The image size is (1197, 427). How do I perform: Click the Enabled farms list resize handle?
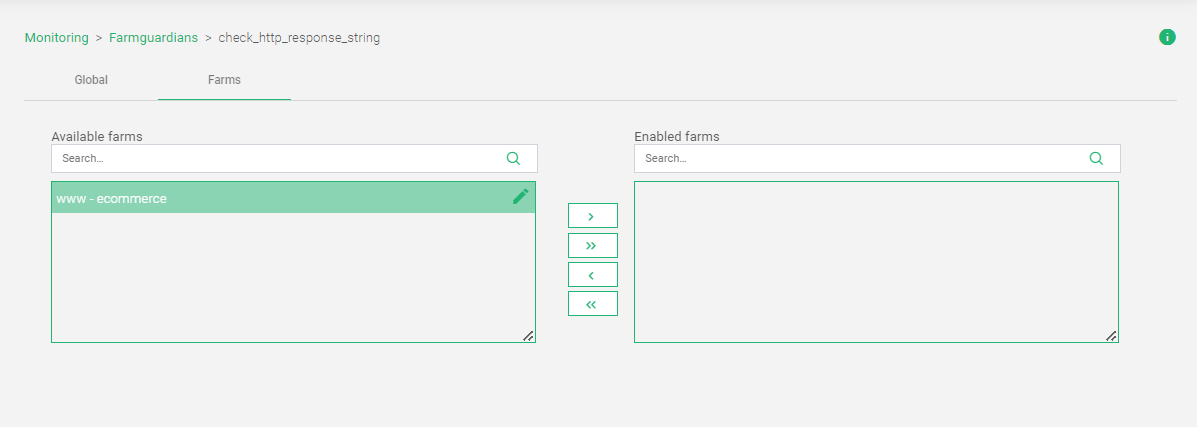pos(1112,335)
